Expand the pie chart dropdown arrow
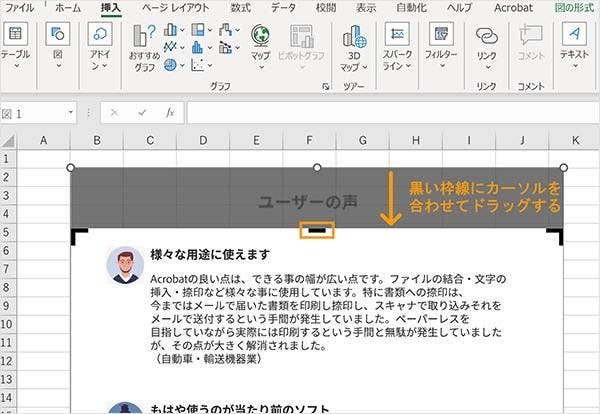Viewport: 600px width, 414px height. point(183,65)
